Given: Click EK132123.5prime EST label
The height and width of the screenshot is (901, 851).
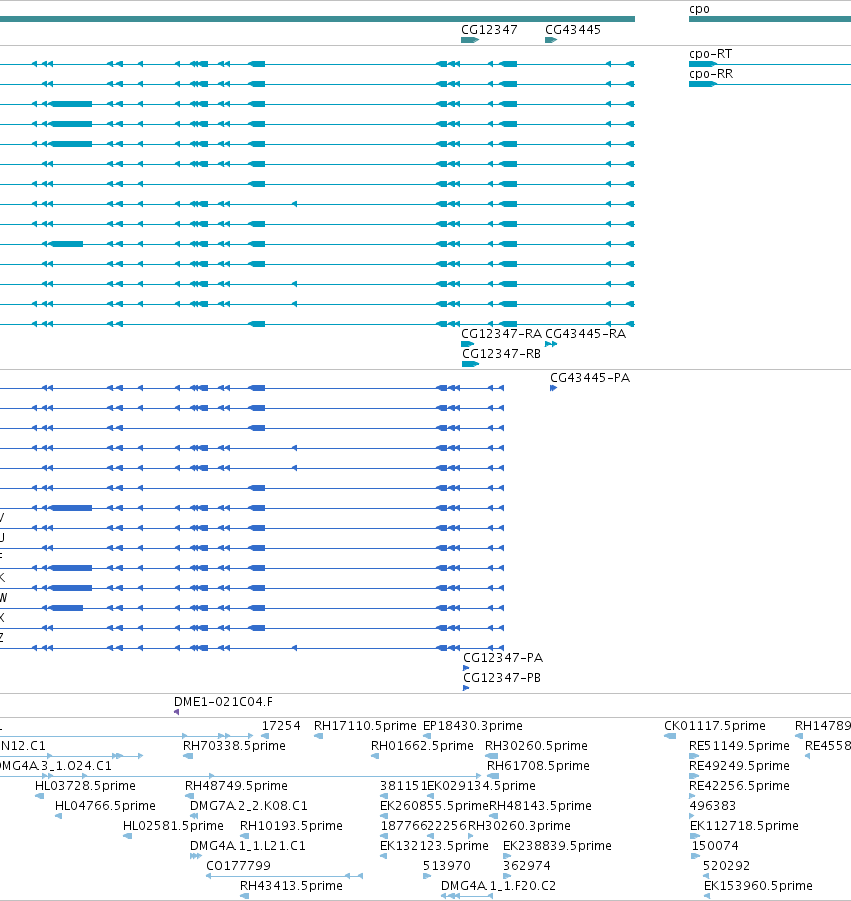Looking at the screenshot, I should pyautogui.click(x=434, y=846).
